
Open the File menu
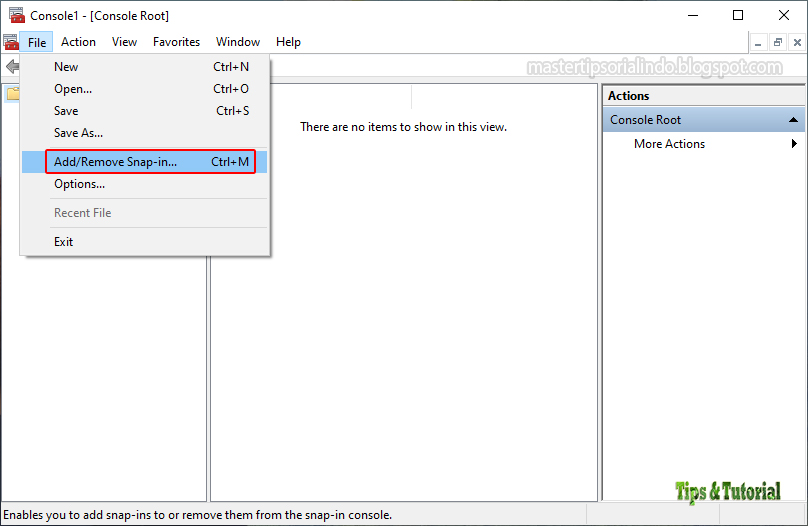coord(37,42)
